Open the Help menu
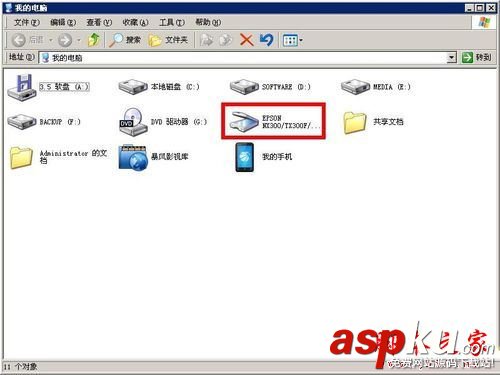 point(208,22)
